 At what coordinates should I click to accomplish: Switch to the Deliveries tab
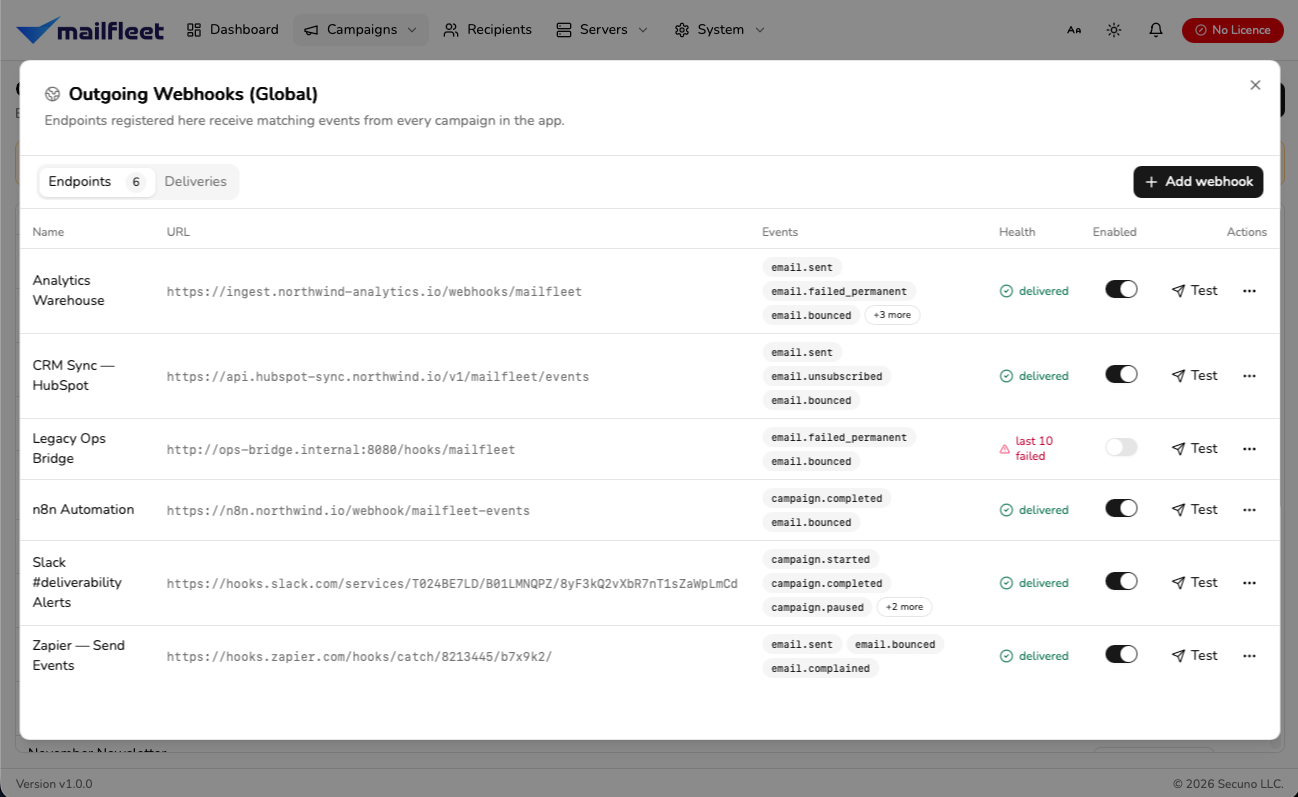pyautogui.click(x=196, y=182)
